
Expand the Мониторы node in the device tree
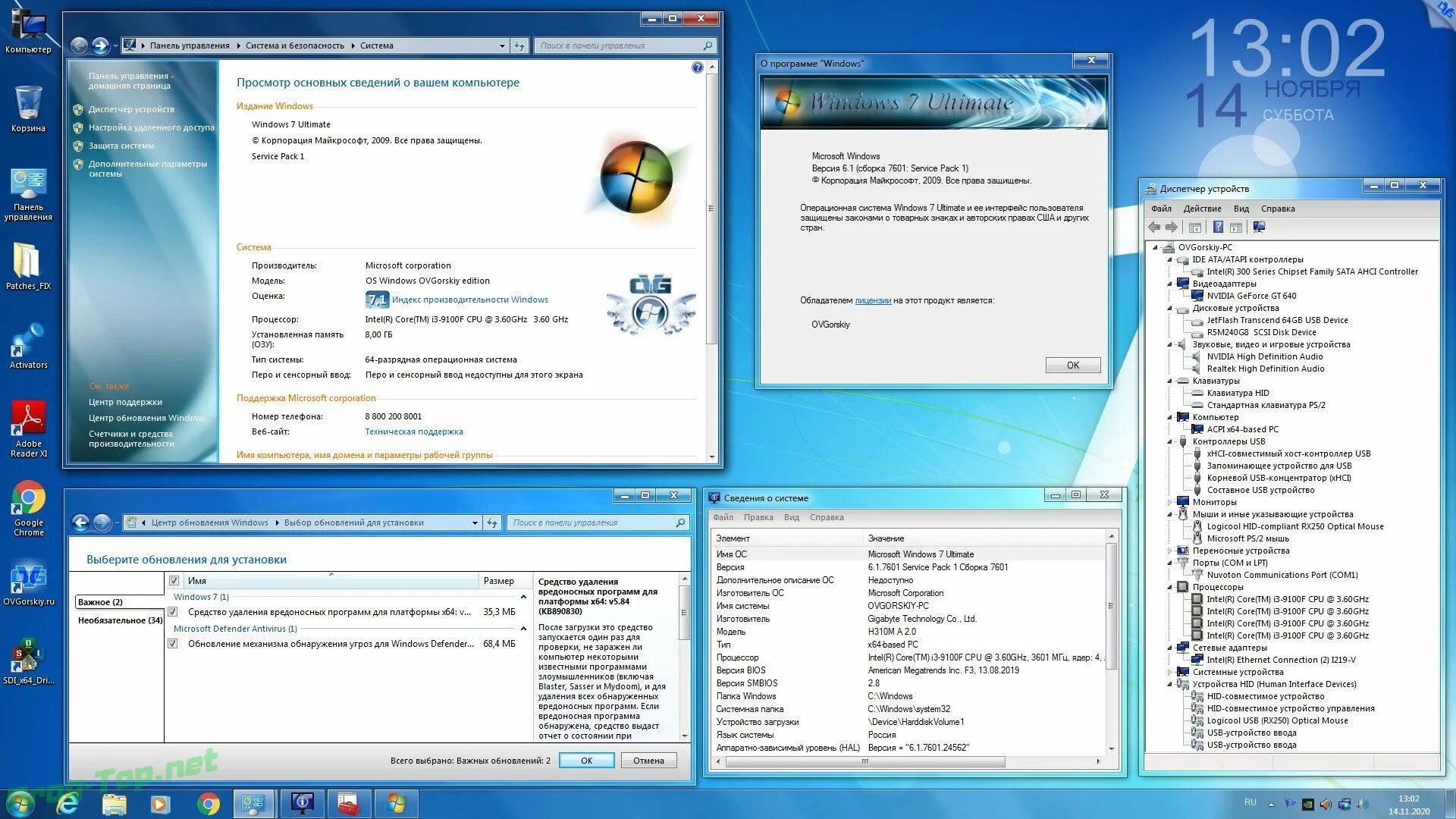(x=1170, y=502)
